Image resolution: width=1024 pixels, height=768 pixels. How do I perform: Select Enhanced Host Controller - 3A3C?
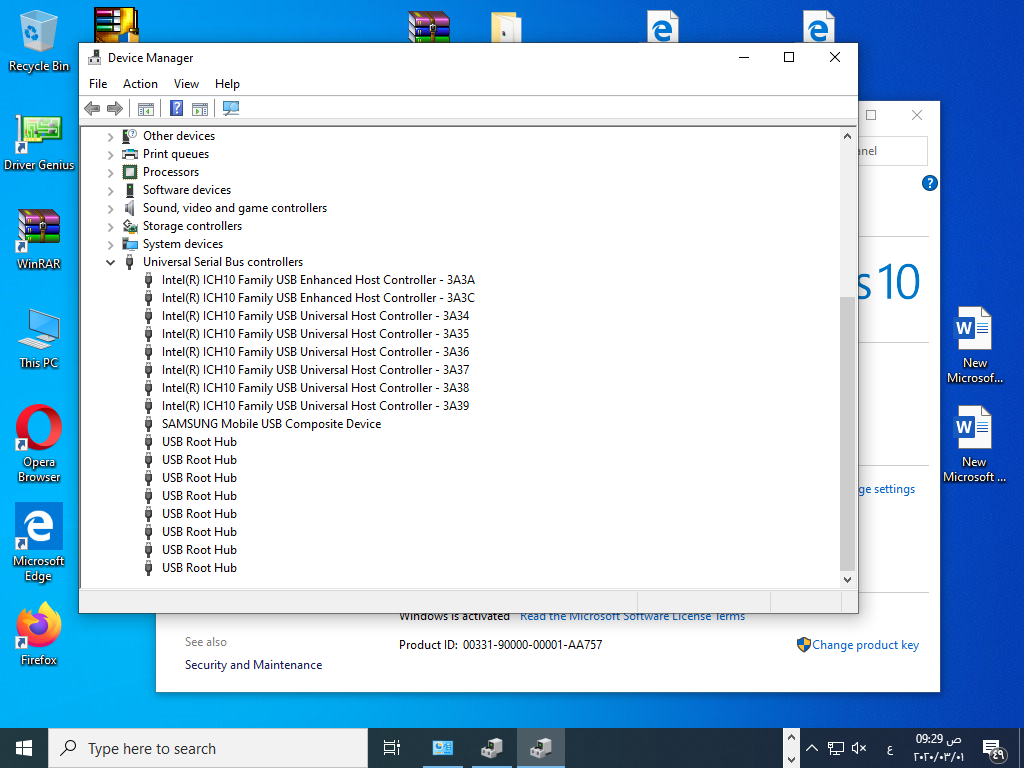[x=318, y=298]
